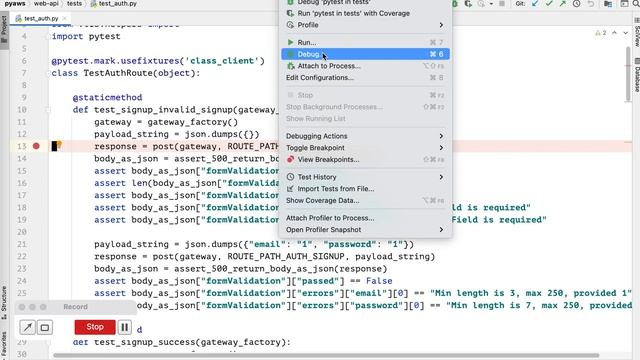Click the Git update project arrow icon
The image size is (640, 360).
535,4
